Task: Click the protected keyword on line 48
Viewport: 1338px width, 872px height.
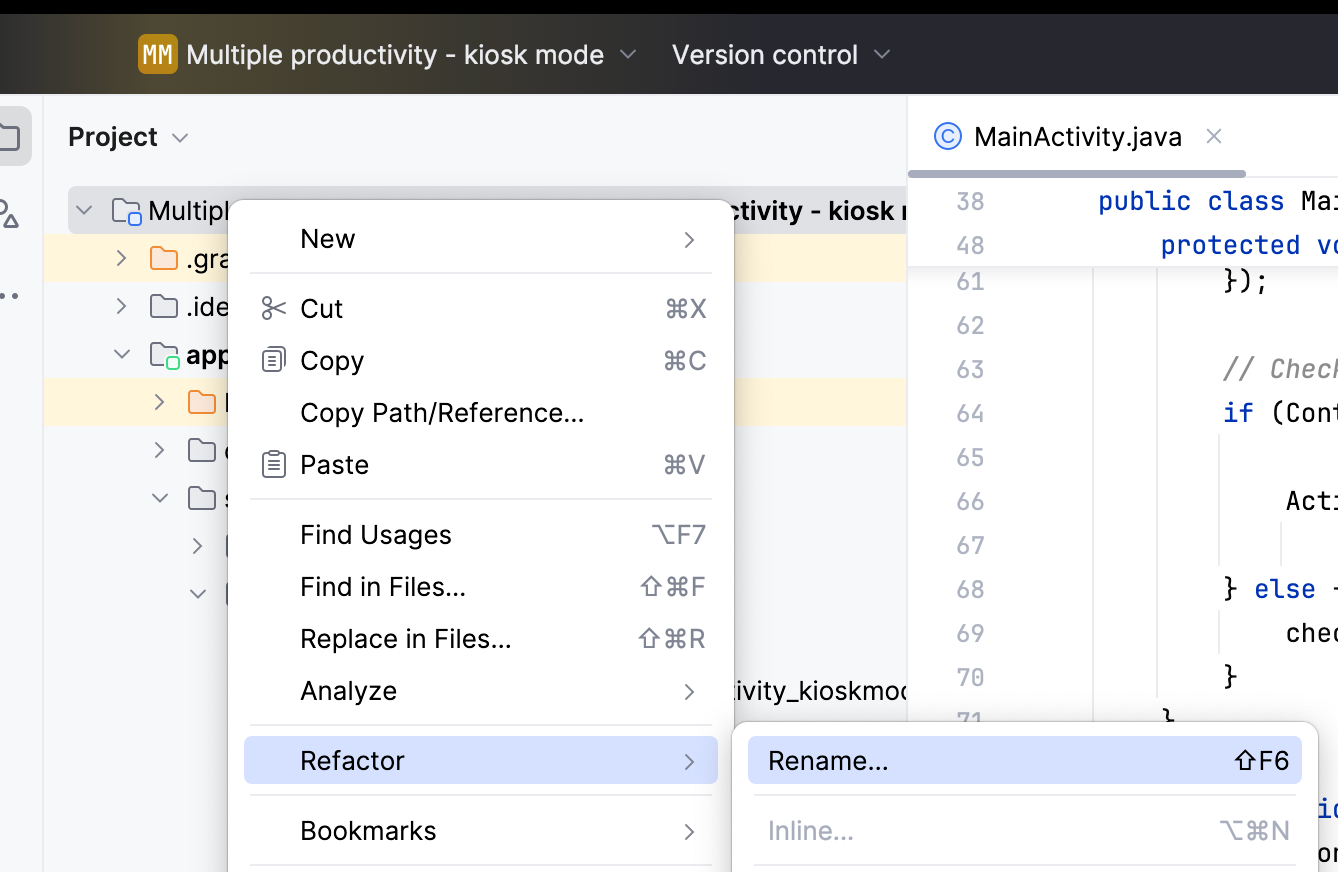Action: click(x=1230, y=245)
